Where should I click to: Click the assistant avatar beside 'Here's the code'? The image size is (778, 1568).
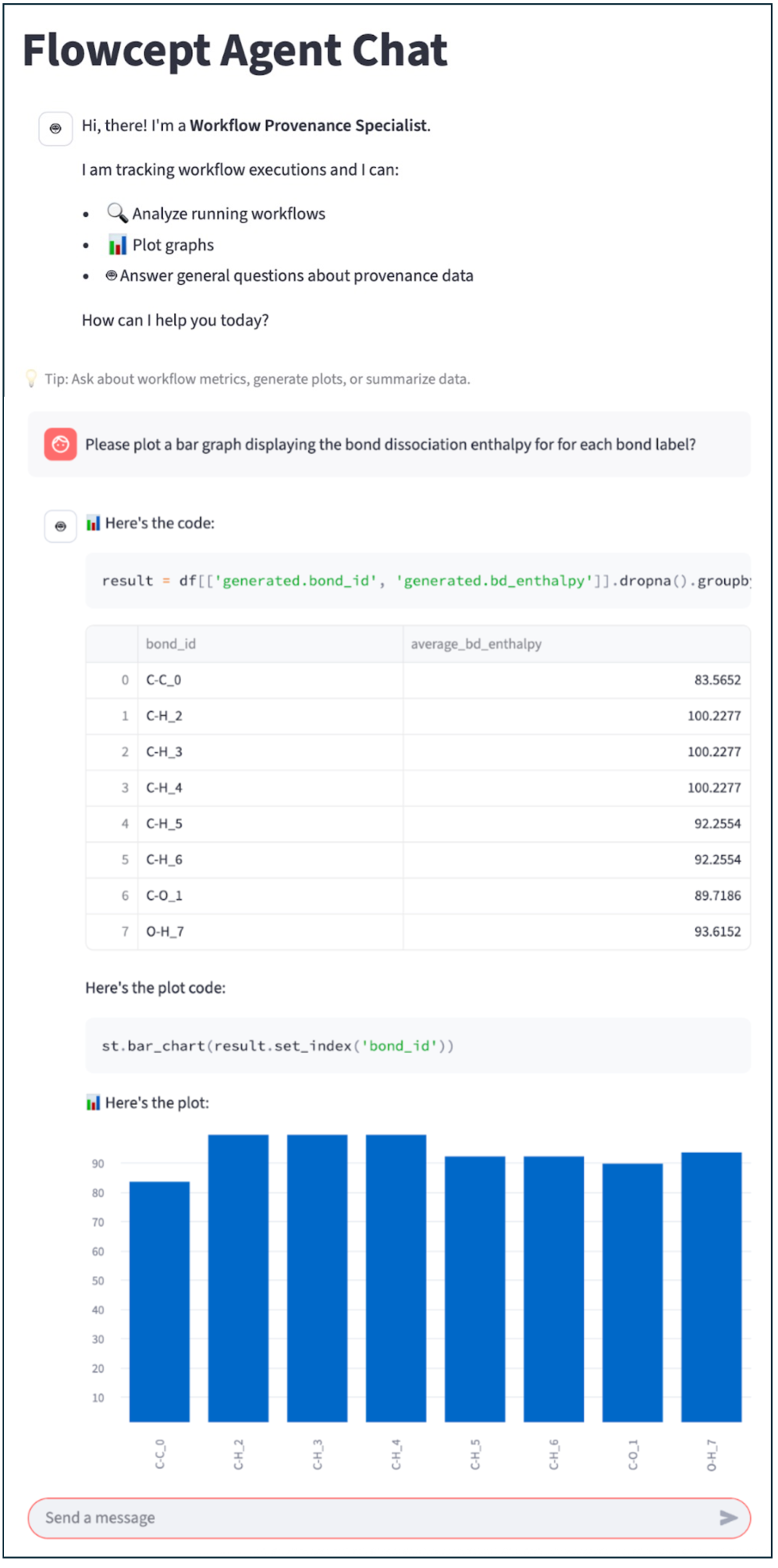point(60,526)
